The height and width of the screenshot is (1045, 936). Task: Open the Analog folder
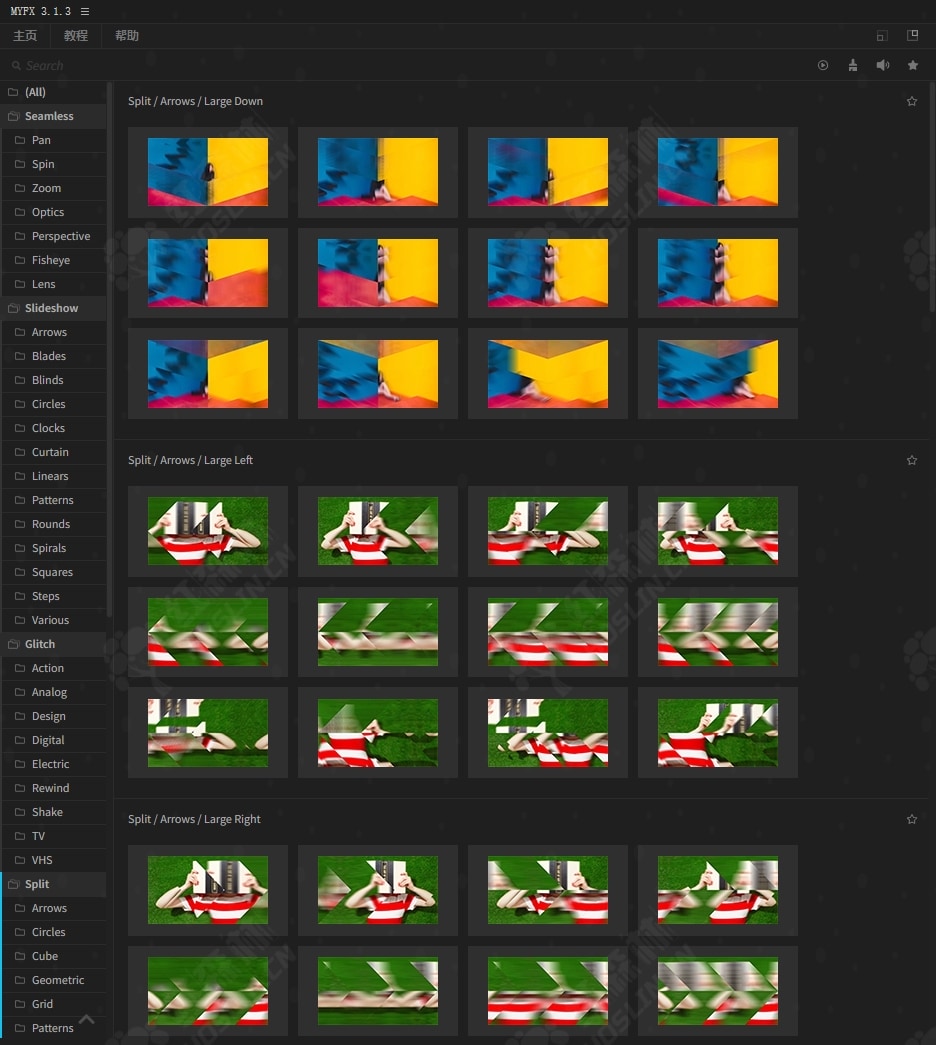tap(54, 692)
